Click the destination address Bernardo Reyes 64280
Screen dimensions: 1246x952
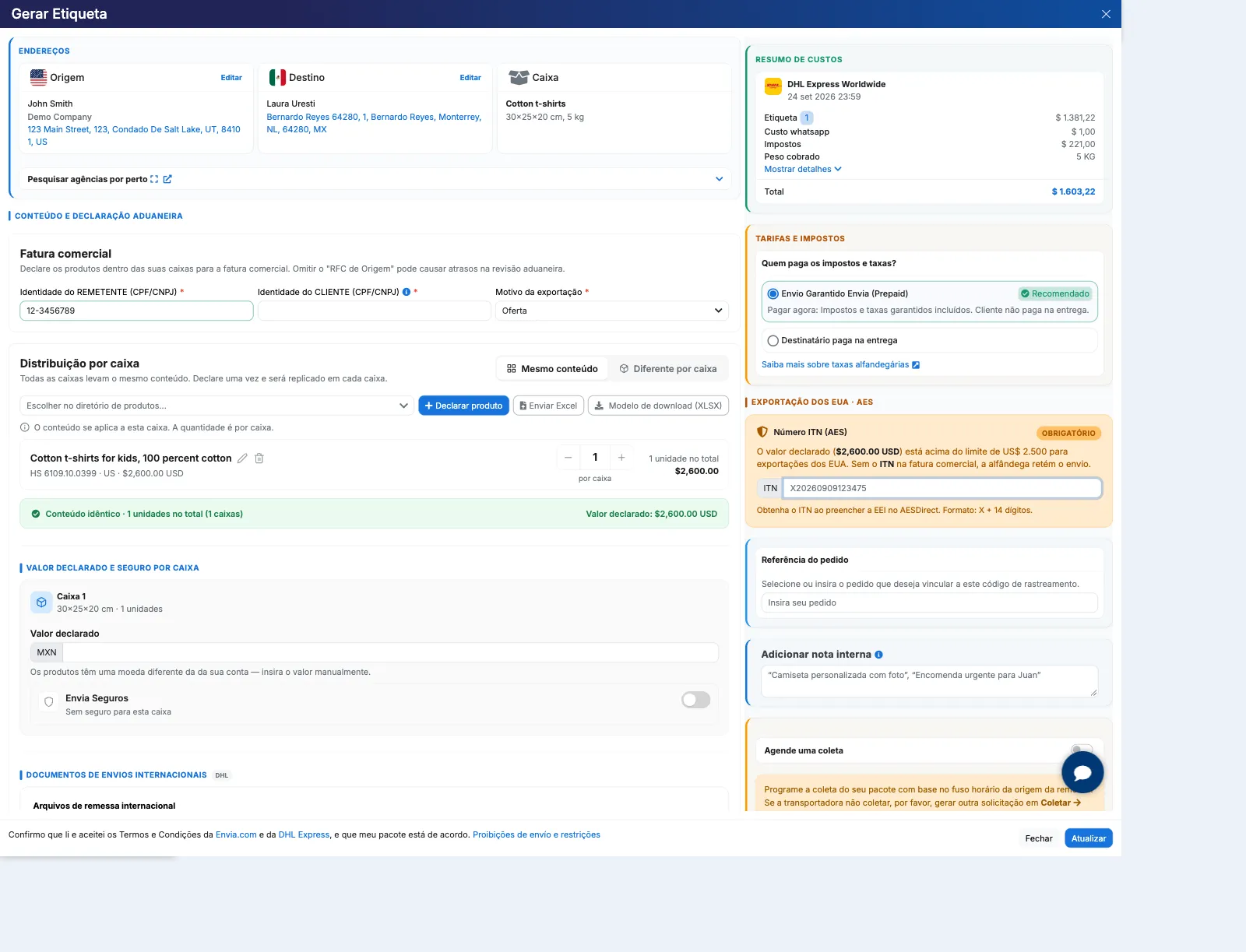click(x=374, y=123)
